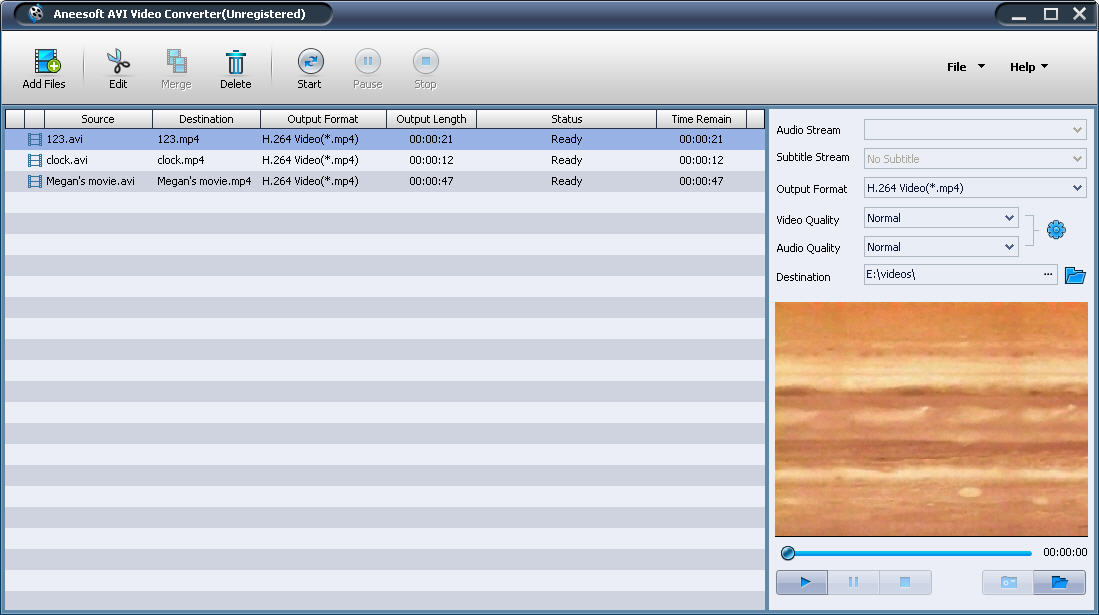Screen dimensions: 1099x615
Task: Take a snapshot of the preview
Action: [1008, 582]
